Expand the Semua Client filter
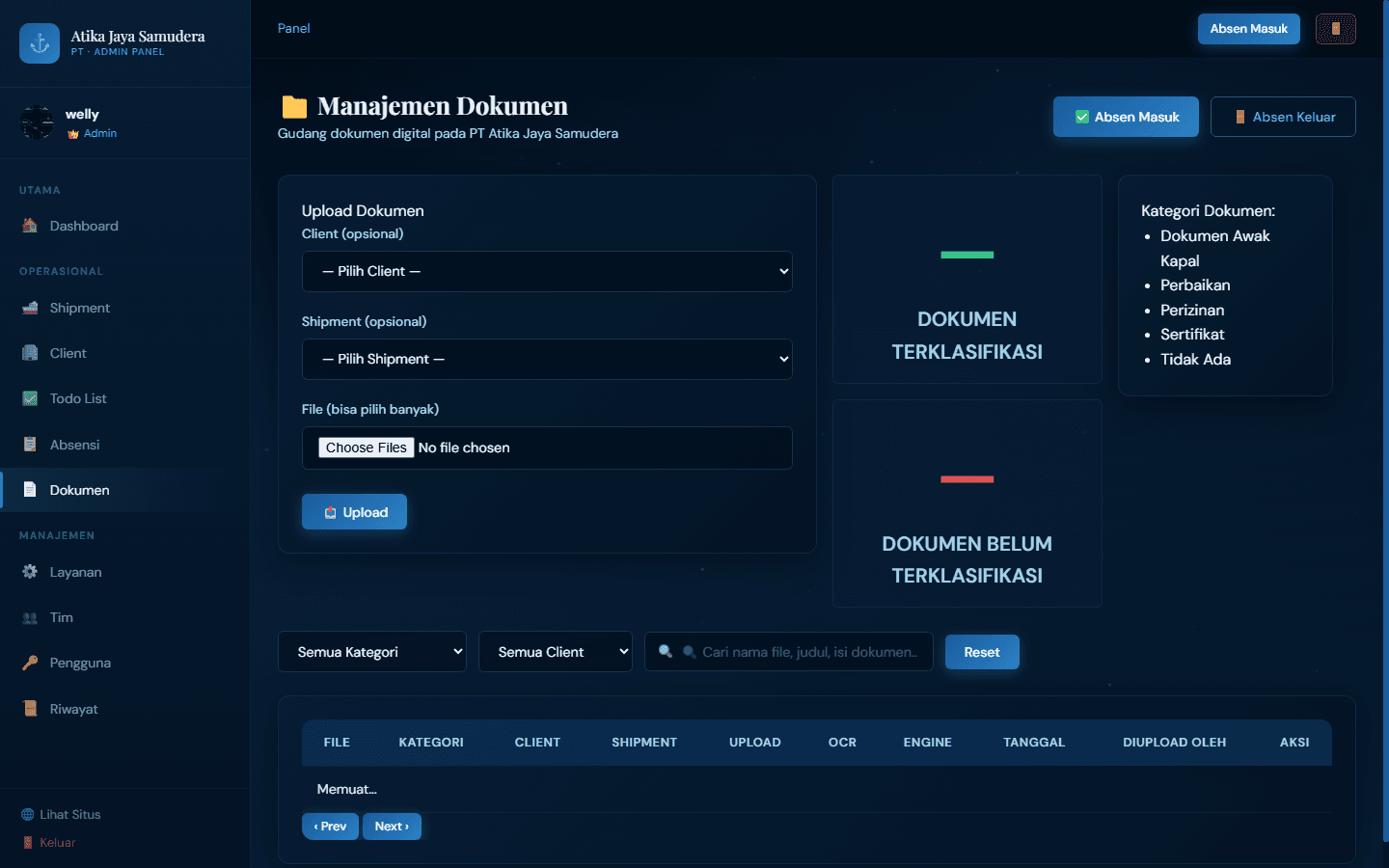 pos(556,652)
